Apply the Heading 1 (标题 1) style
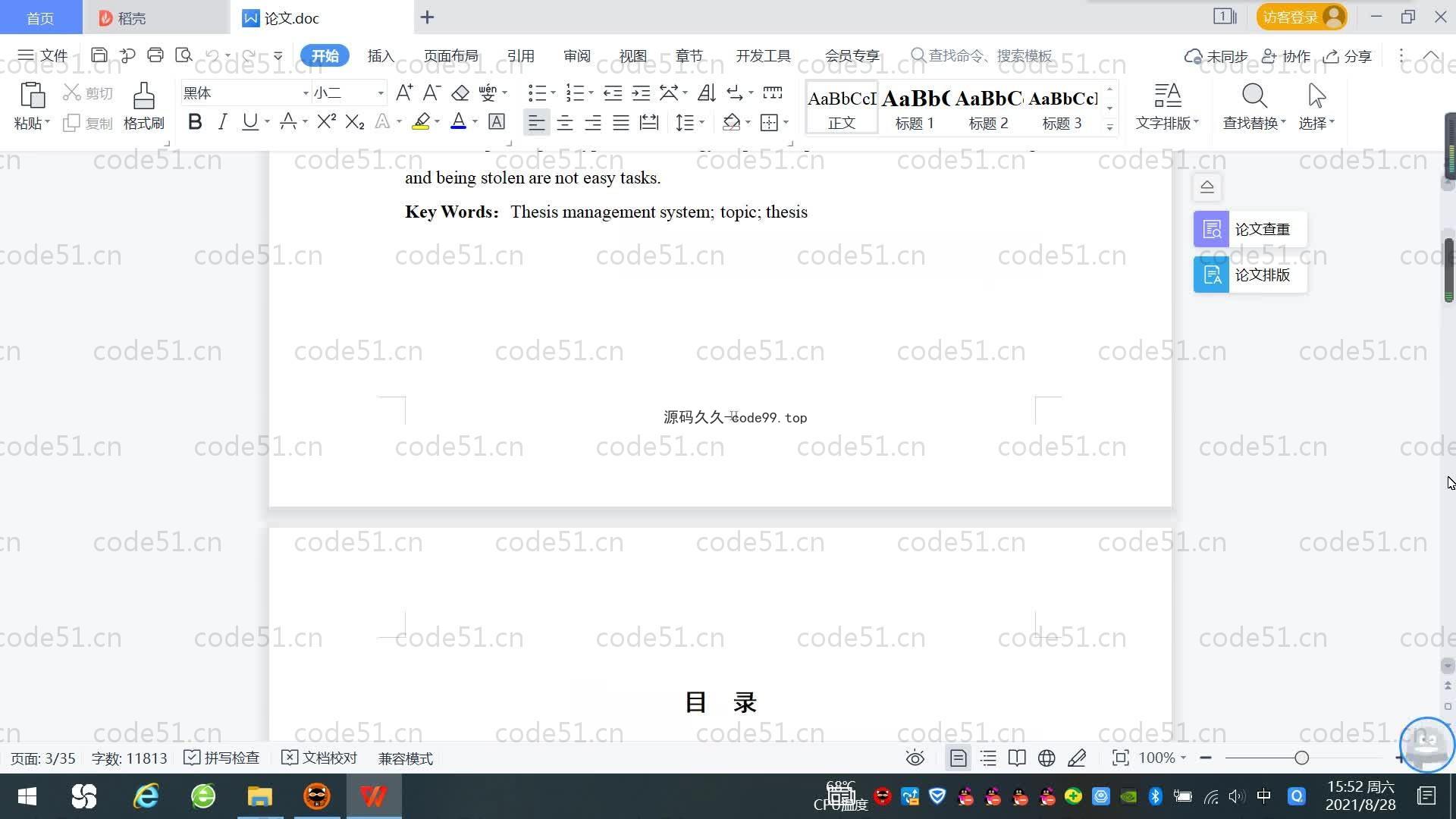Image resolution: width=1456 pixels, height=819 pixels. 915,107
